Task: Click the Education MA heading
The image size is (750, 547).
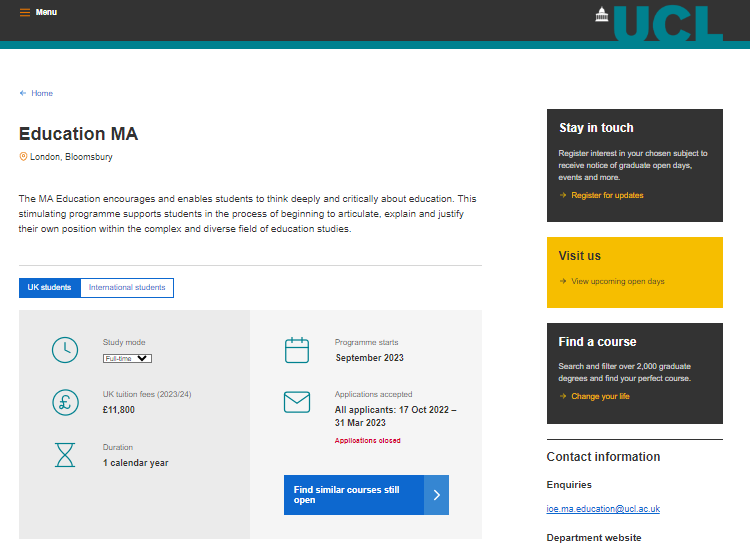Action: tap(78, 134)
